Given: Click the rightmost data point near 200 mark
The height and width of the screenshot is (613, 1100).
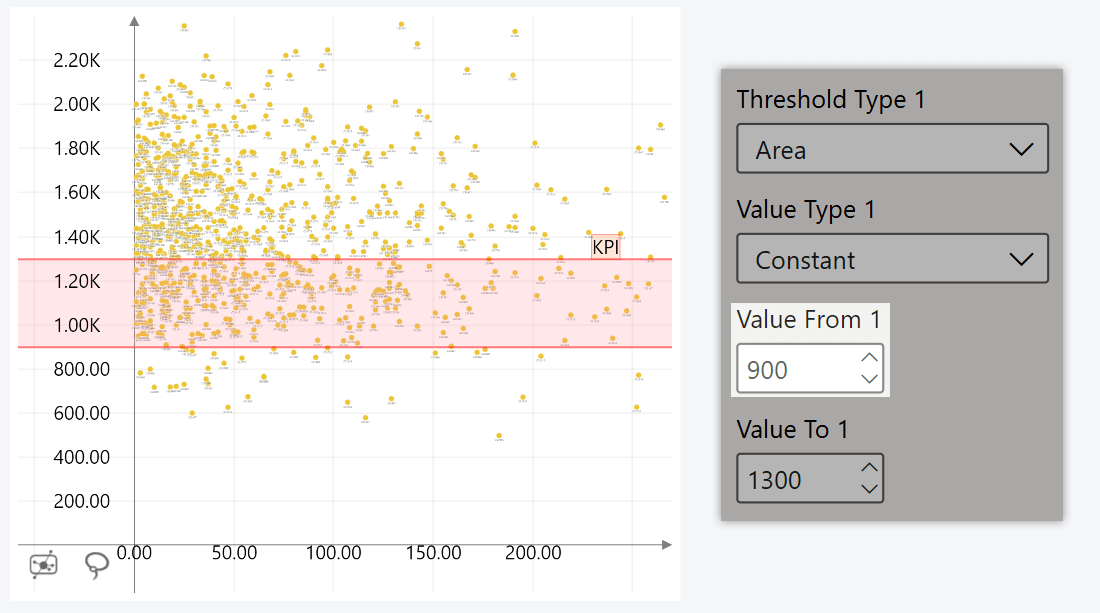Looking at the screenshot, I should [662, 198].
